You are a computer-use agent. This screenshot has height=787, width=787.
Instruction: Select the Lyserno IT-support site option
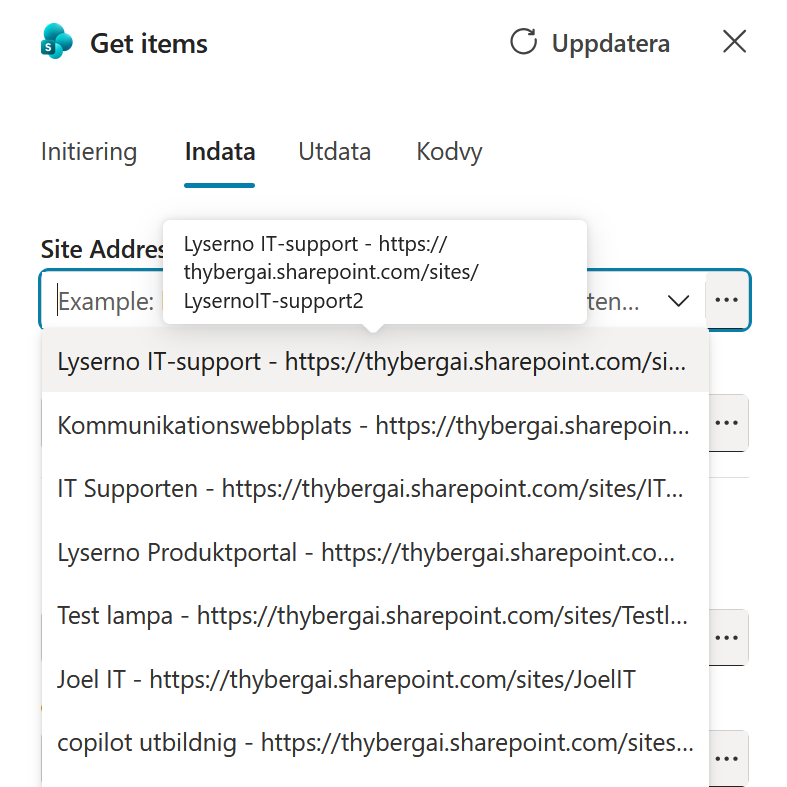click(375, 361)
